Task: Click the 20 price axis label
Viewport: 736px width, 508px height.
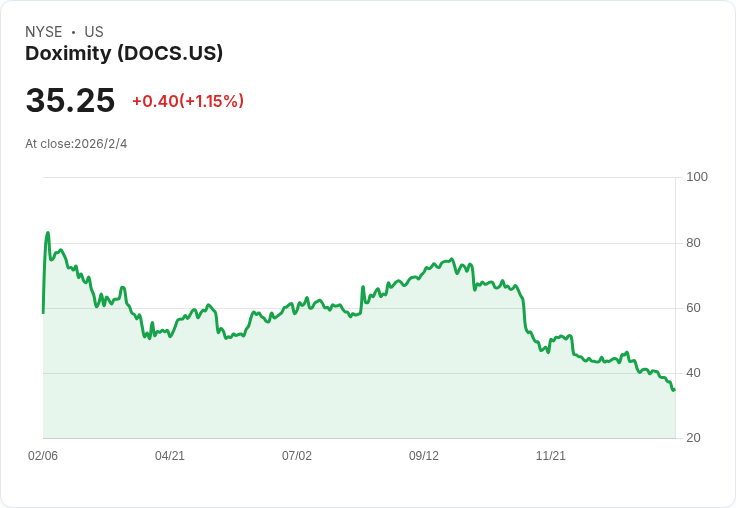Action: (693, 438)
